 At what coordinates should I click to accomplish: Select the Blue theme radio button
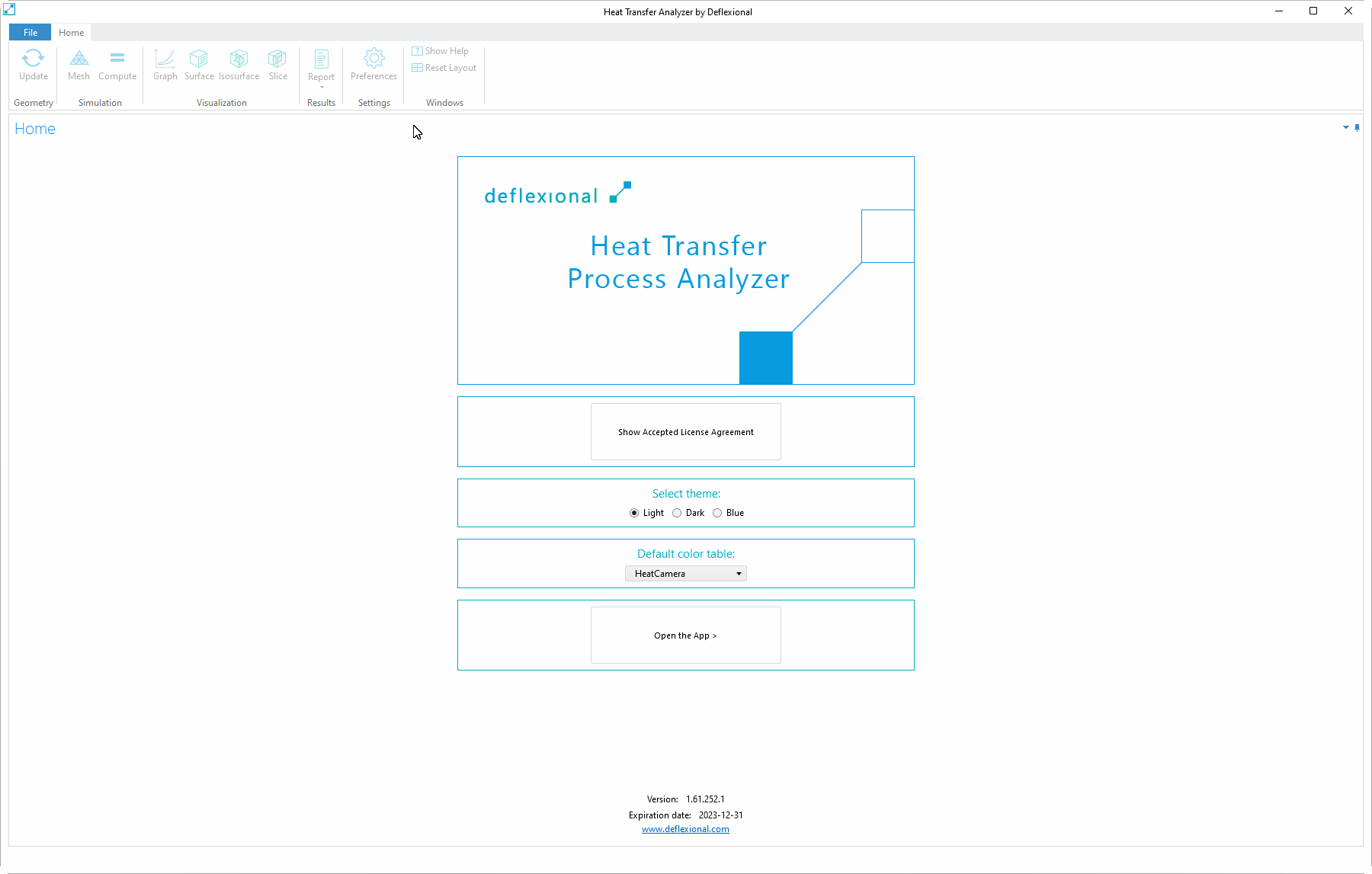coord(717,513)
